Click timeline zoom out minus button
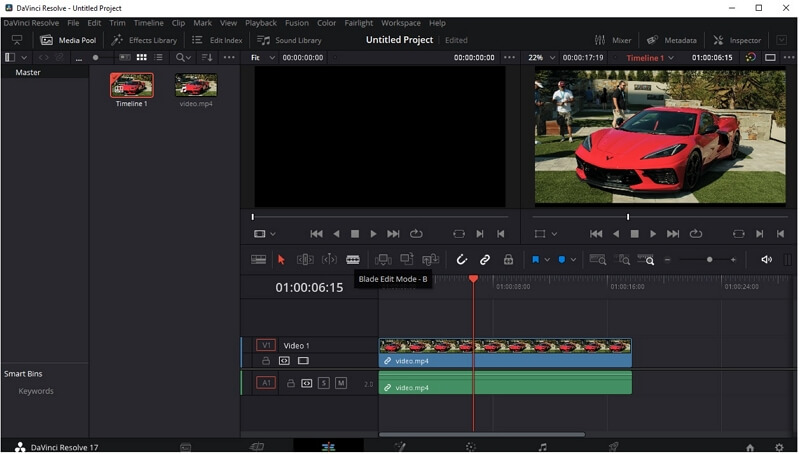The image size is (800, 454). (667, 260)
